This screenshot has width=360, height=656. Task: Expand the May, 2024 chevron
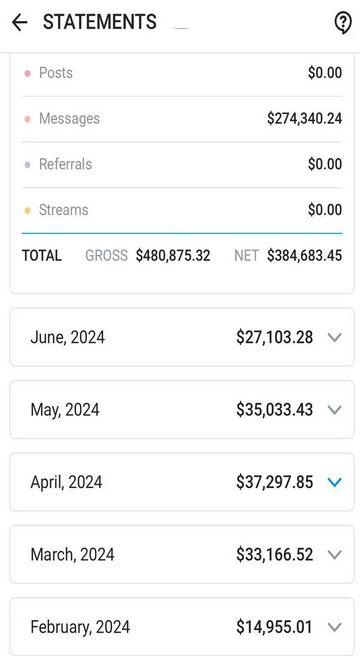(x=334, y=410)
